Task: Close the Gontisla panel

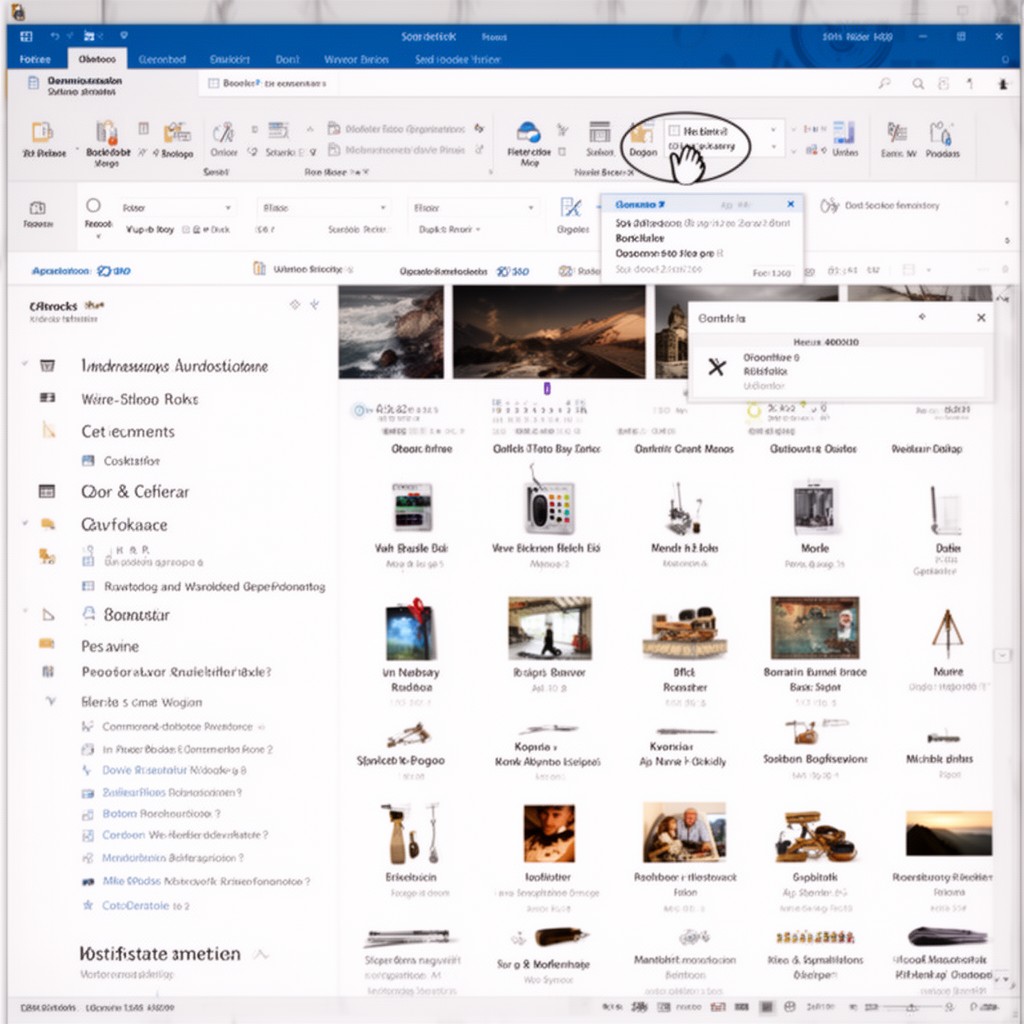Action: 980,317
